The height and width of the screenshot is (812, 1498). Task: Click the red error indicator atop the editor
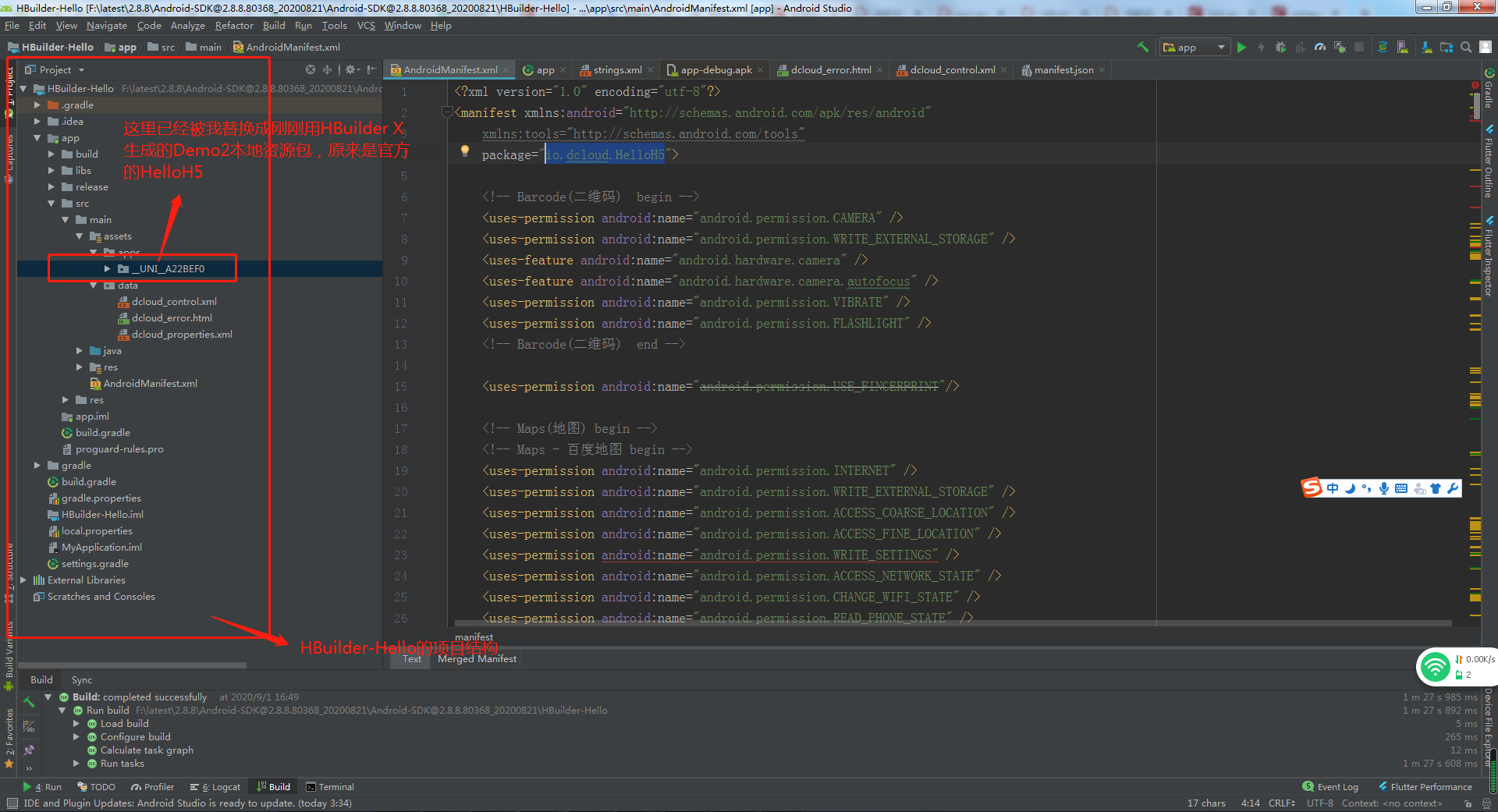point(1475,84)
